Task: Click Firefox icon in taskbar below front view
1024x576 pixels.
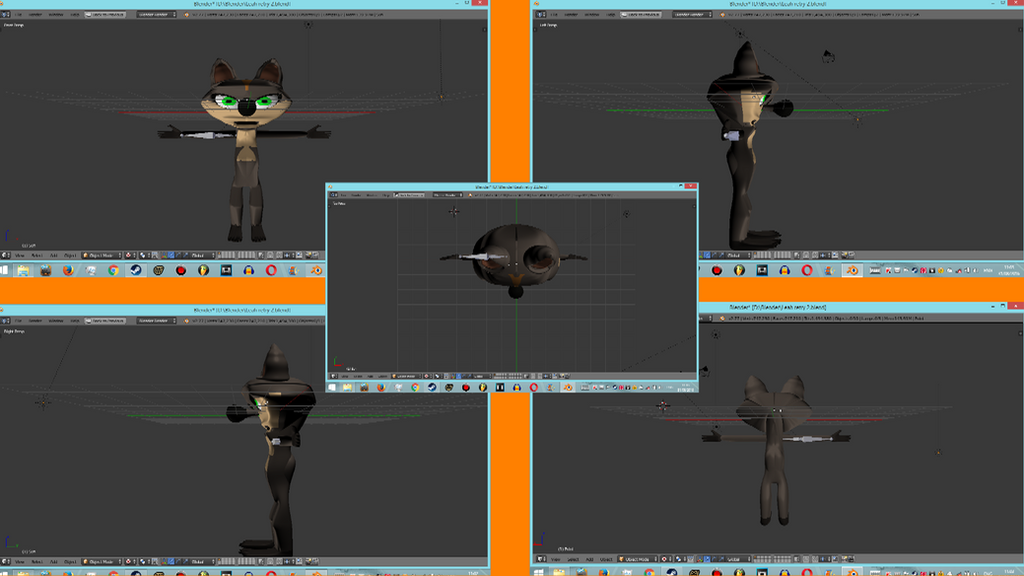Action: coord(68,270)
